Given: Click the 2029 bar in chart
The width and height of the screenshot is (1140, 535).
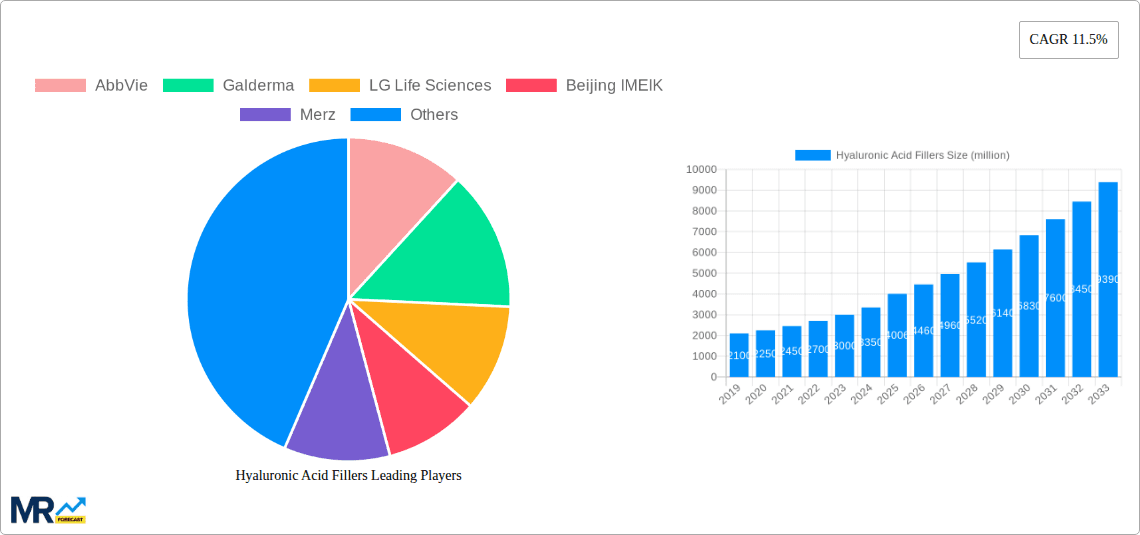Looking at the screenshot, I should point(1002,313).
